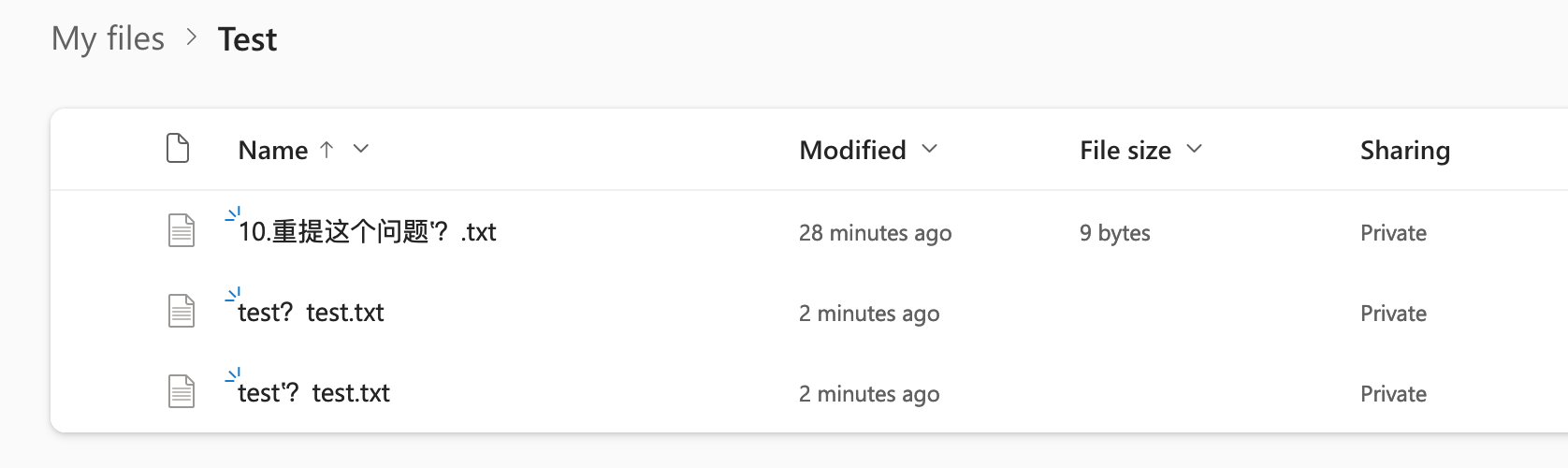Viewport: 1568px width, 468px height.
Task: Click the new-item sparkle on test'? test.txt
Action: pyautogui.click(x=233, y=376)
